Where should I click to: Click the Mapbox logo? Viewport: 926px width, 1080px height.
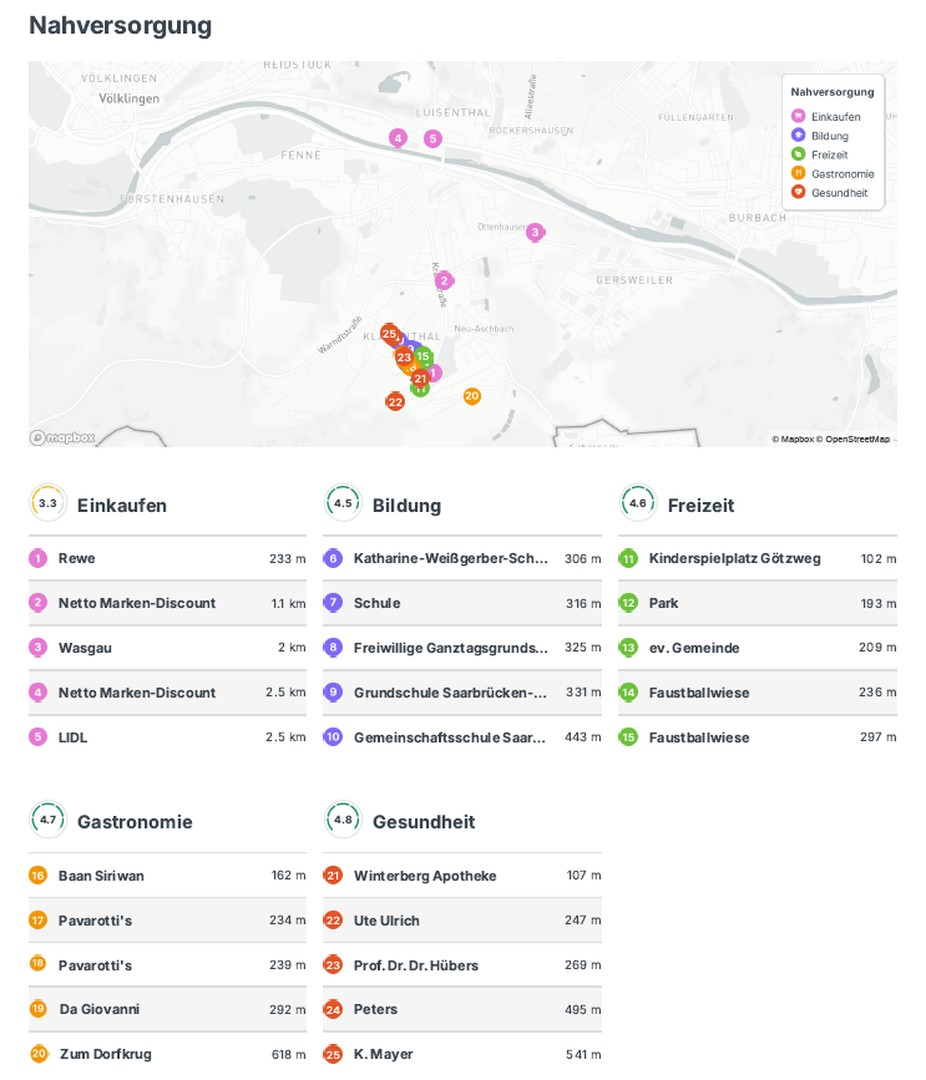click(62, 437)
